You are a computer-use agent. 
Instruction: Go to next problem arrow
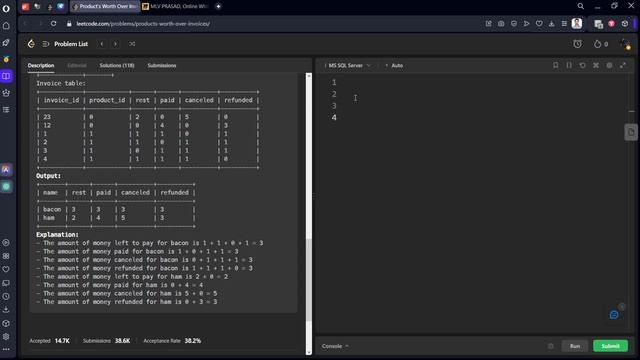click(115, 44)
